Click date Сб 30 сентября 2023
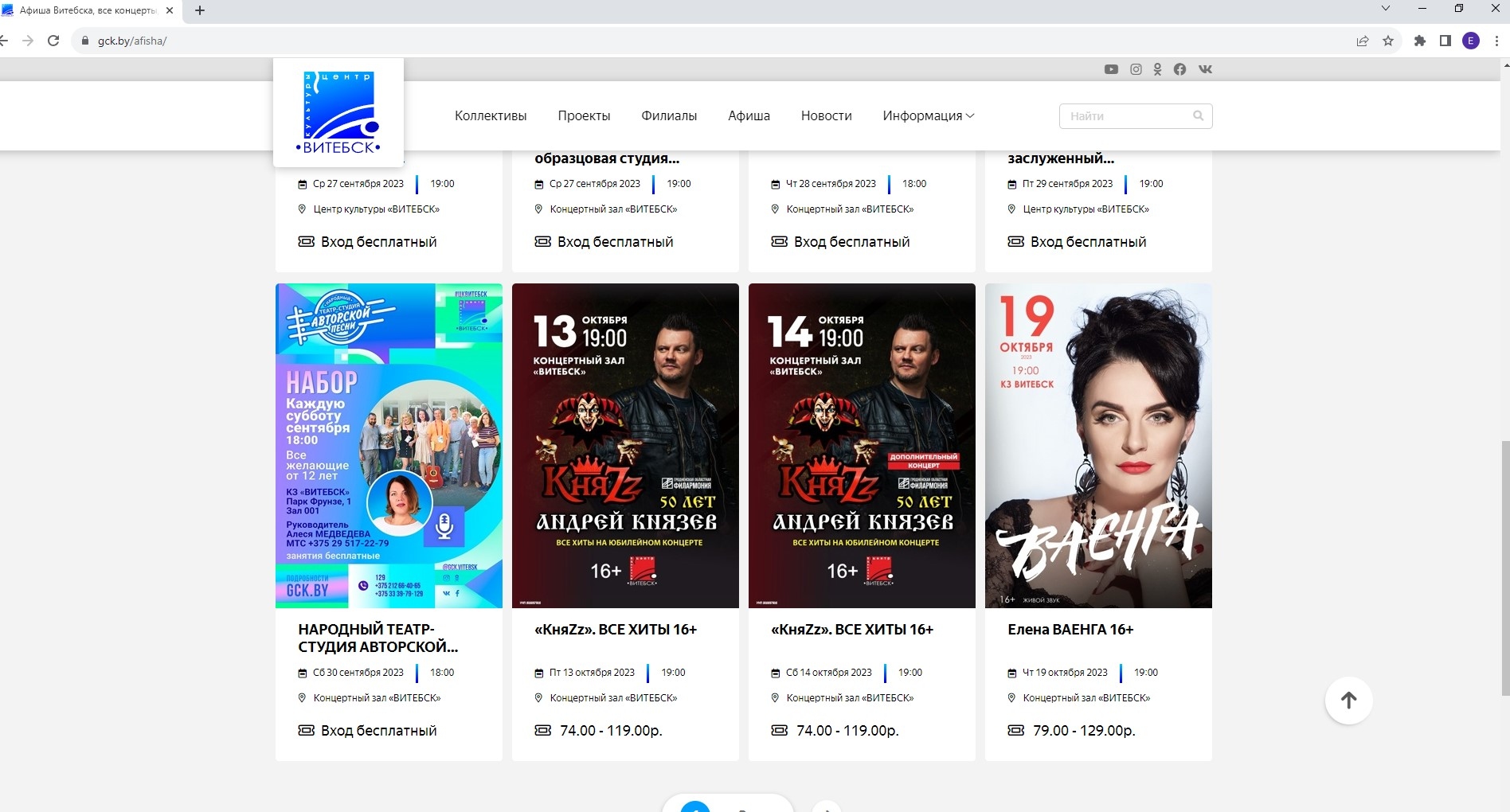The width and height of the screenshot is (1510, 812). click(358, 673)
